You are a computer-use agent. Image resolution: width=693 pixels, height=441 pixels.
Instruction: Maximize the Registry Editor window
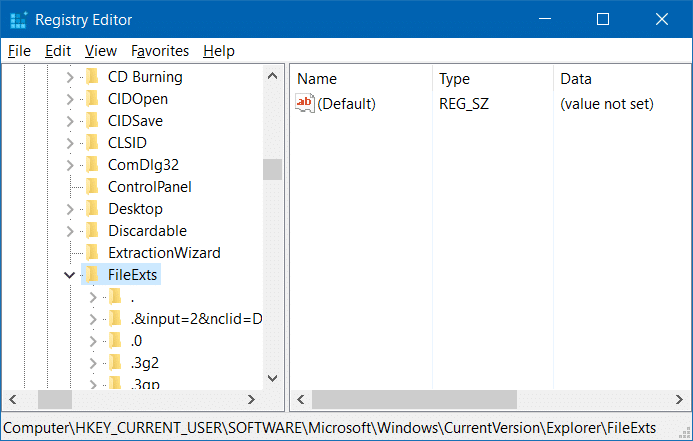603,19
